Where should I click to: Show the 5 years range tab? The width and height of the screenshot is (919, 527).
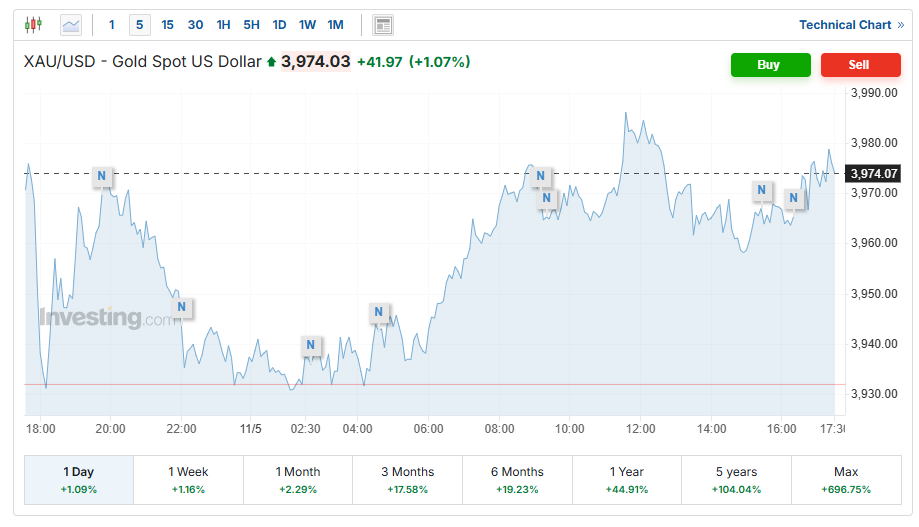pos(736,480)
